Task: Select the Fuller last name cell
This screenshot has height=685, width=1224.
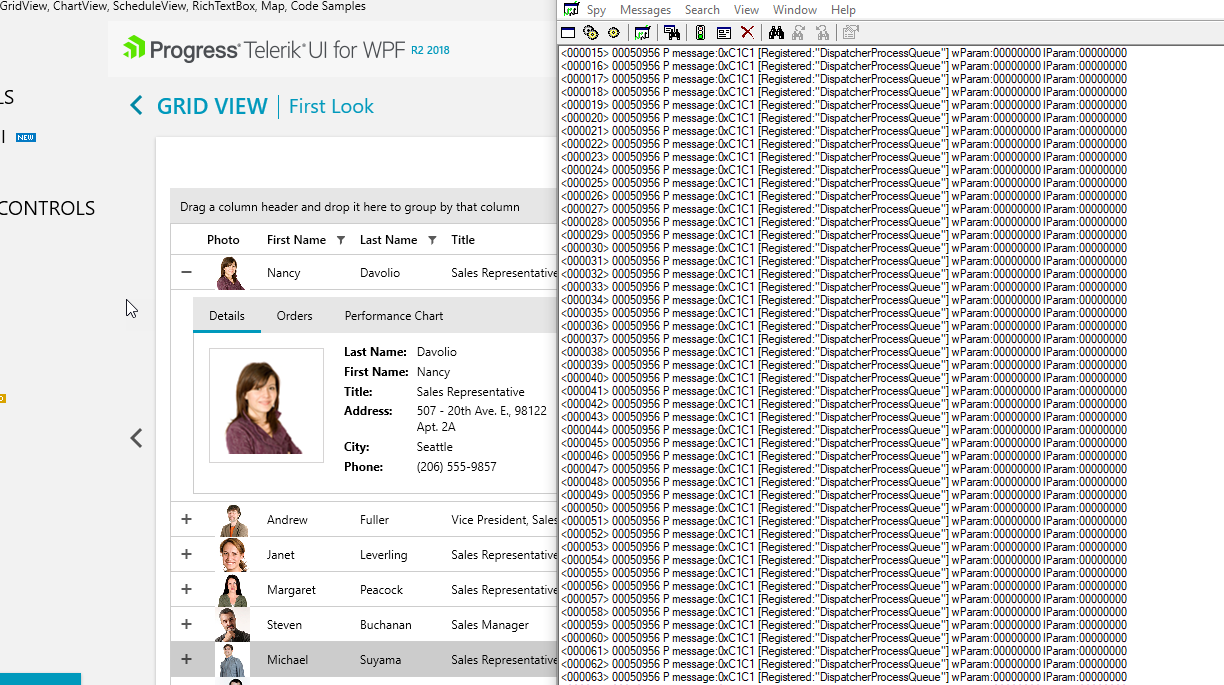Action: click(x=375, y=520)
